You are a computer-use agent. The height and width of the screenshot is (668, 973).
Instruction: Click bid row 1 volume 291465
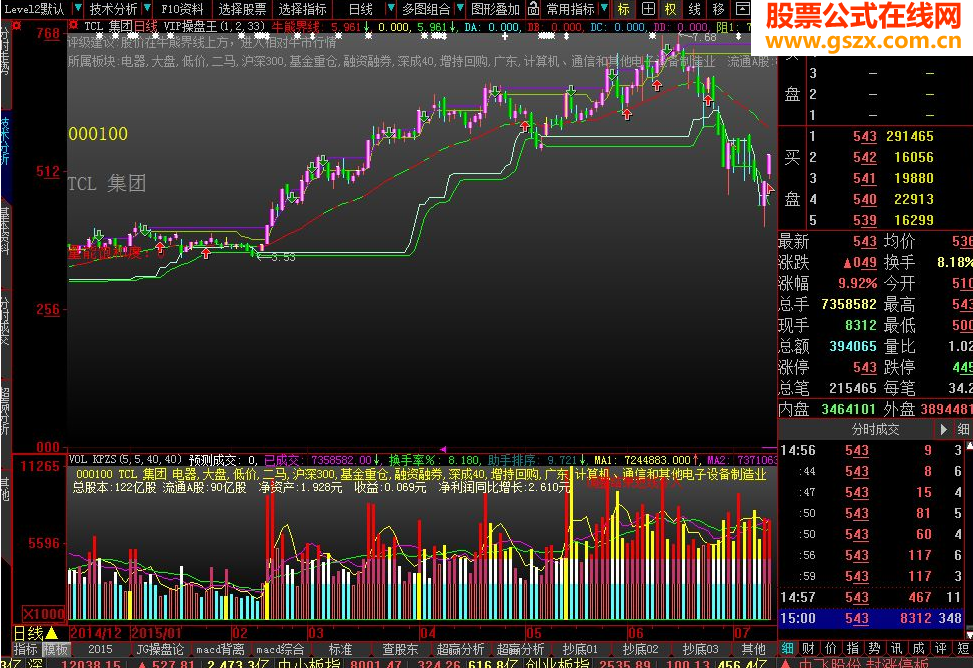909,136
